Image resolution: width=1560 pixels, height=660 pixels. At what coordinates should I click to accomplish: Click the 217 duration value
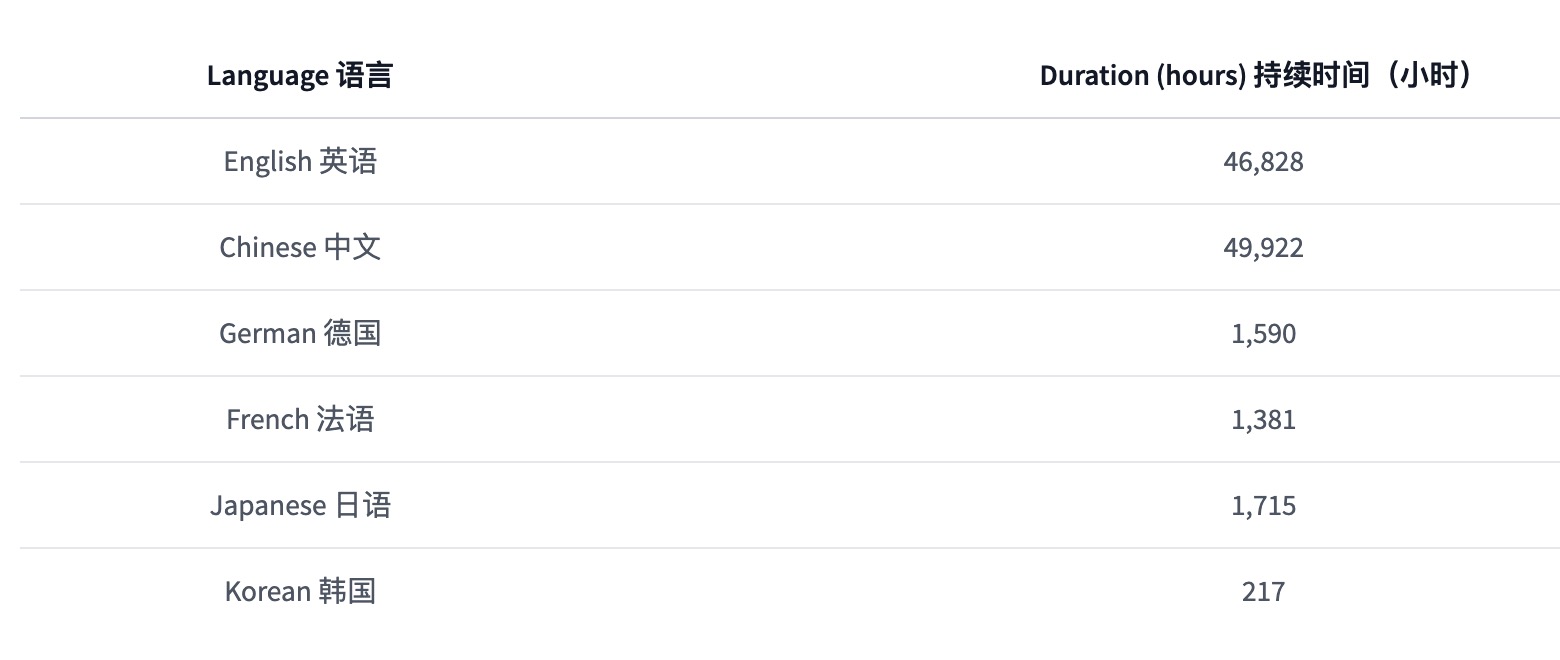(1263, 591)
